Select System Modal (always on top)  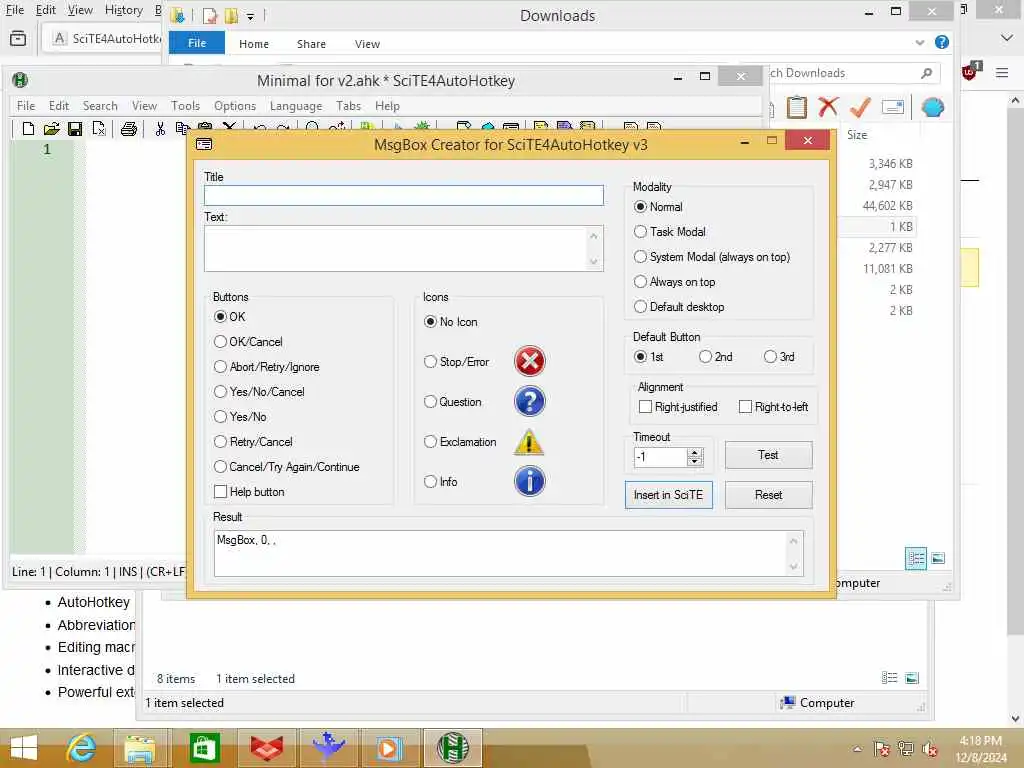click(x=712, y=257)
